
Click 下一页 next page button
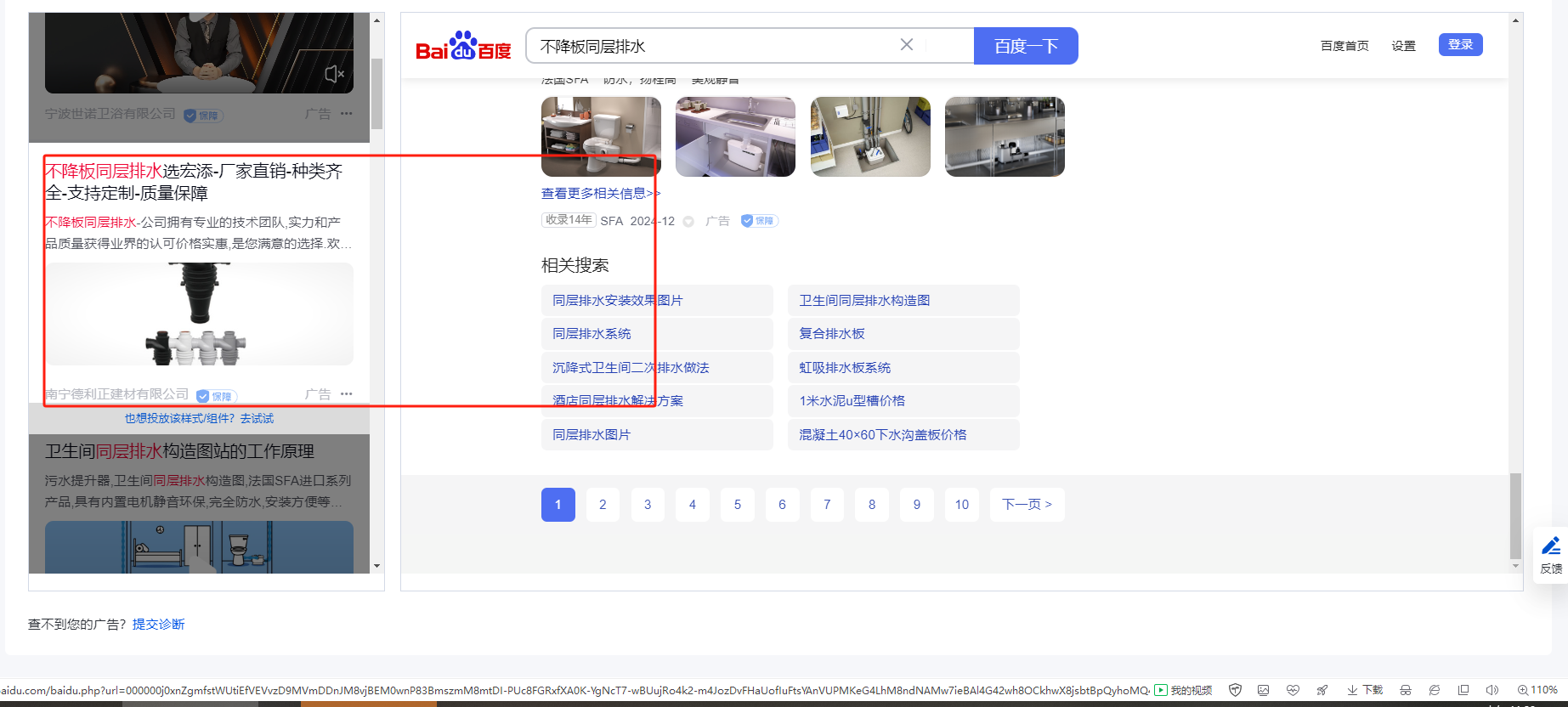1027,505
